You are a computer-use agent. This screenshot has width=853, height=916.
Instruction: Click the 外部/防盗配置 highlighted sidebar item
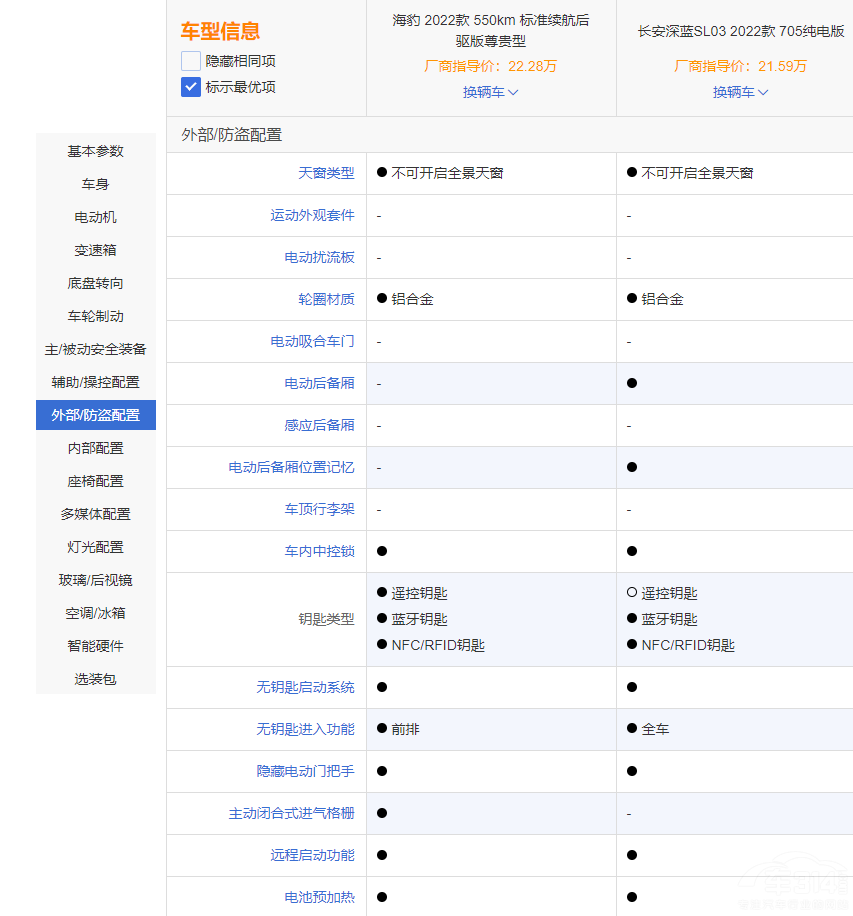(x=96, y=415)
